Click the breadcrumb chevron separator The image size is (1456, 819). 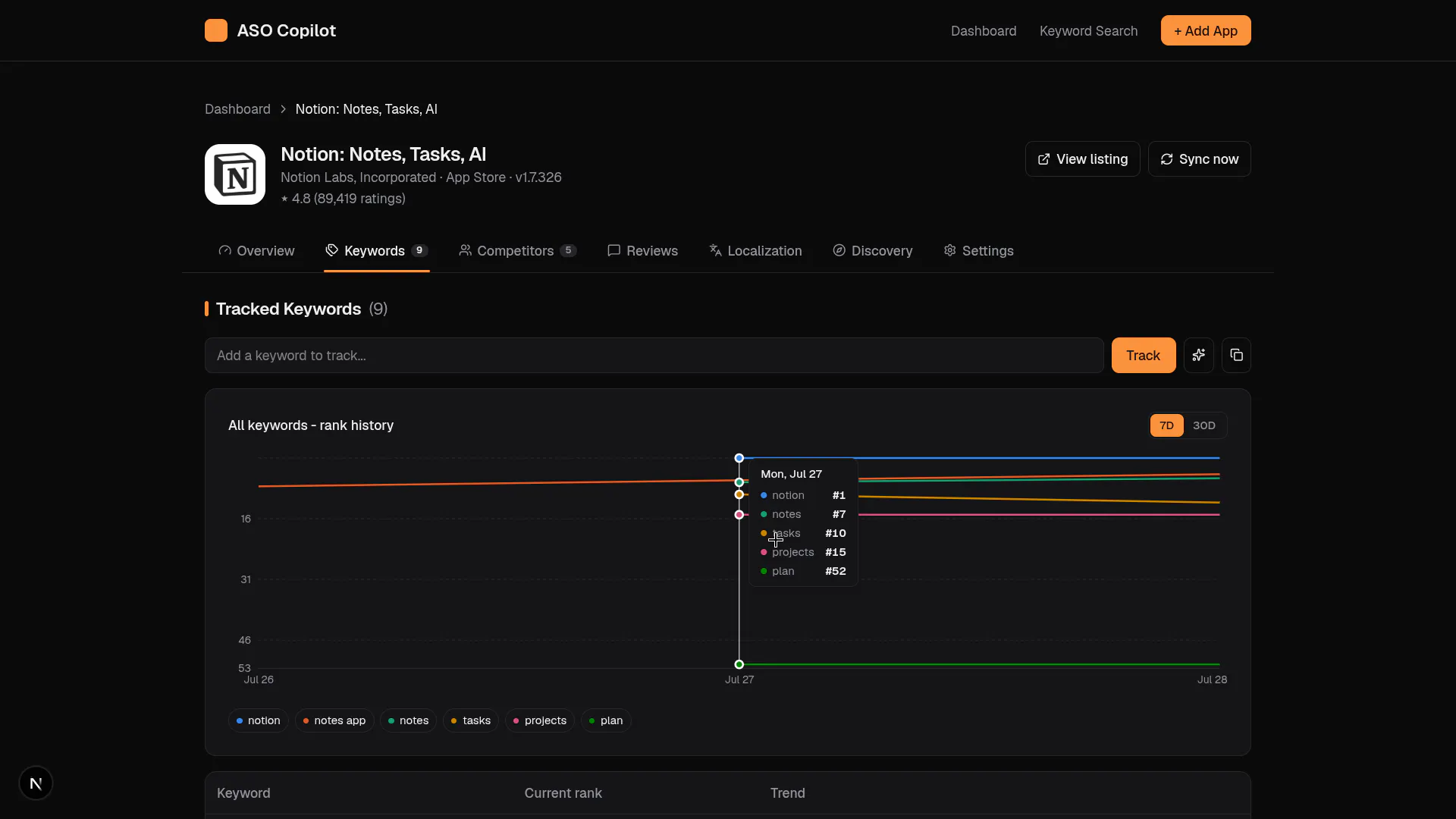coord(283,109)
